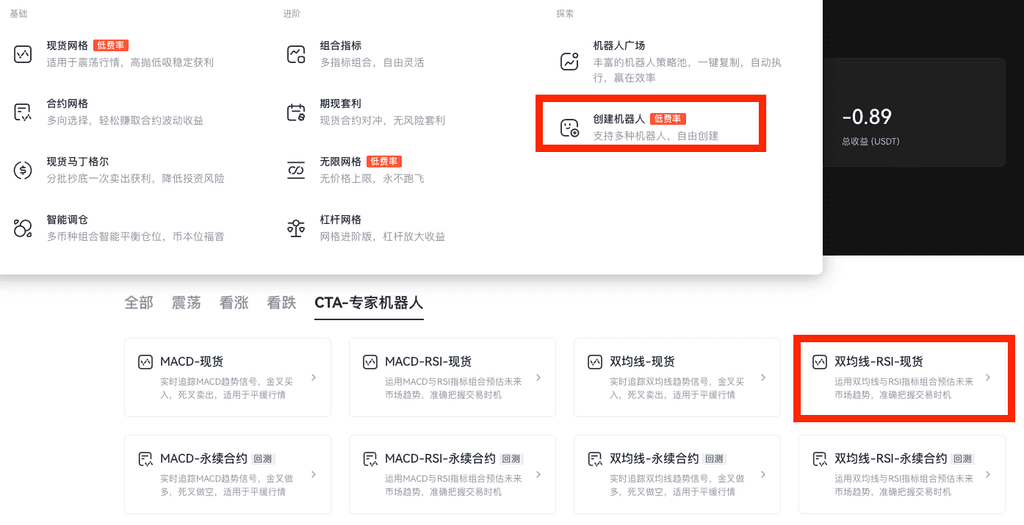Click the 无限网格 infinity grid icon
This screenshot has width=1024, height=525.
tap(296, 170)
